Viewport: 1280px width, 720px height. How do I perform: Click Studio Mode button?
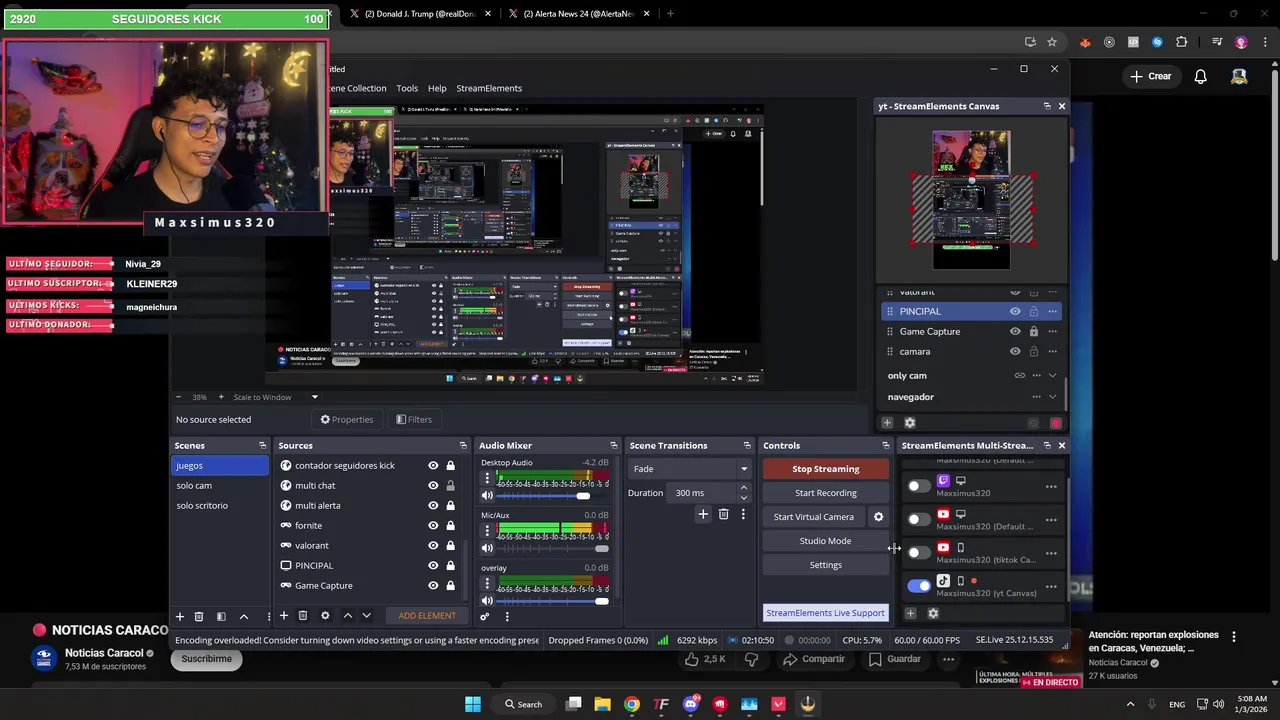click(826, 541)
